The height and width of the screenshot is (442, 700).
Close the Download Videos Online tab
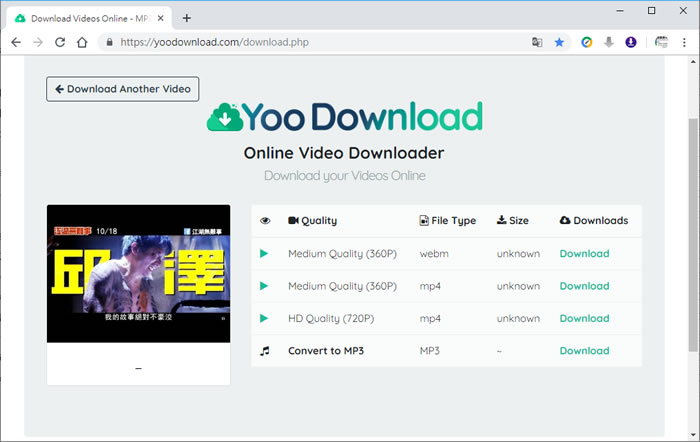(161, 18)
